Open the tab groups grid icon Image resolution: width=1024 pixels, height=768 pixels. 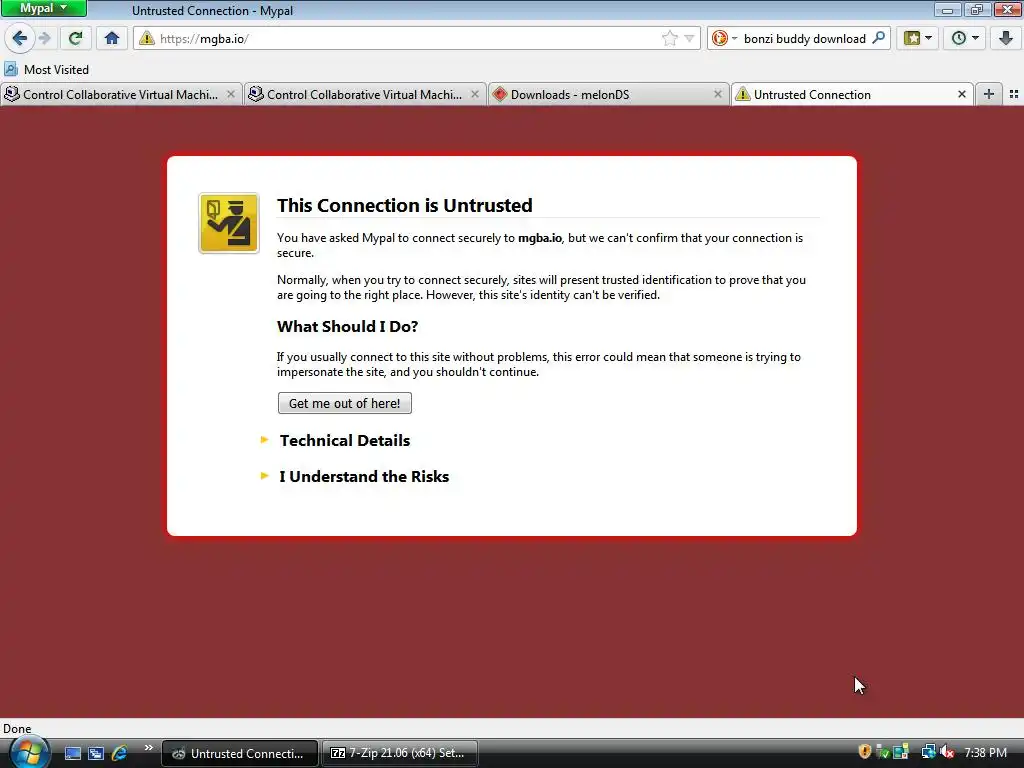[1014, 95]
